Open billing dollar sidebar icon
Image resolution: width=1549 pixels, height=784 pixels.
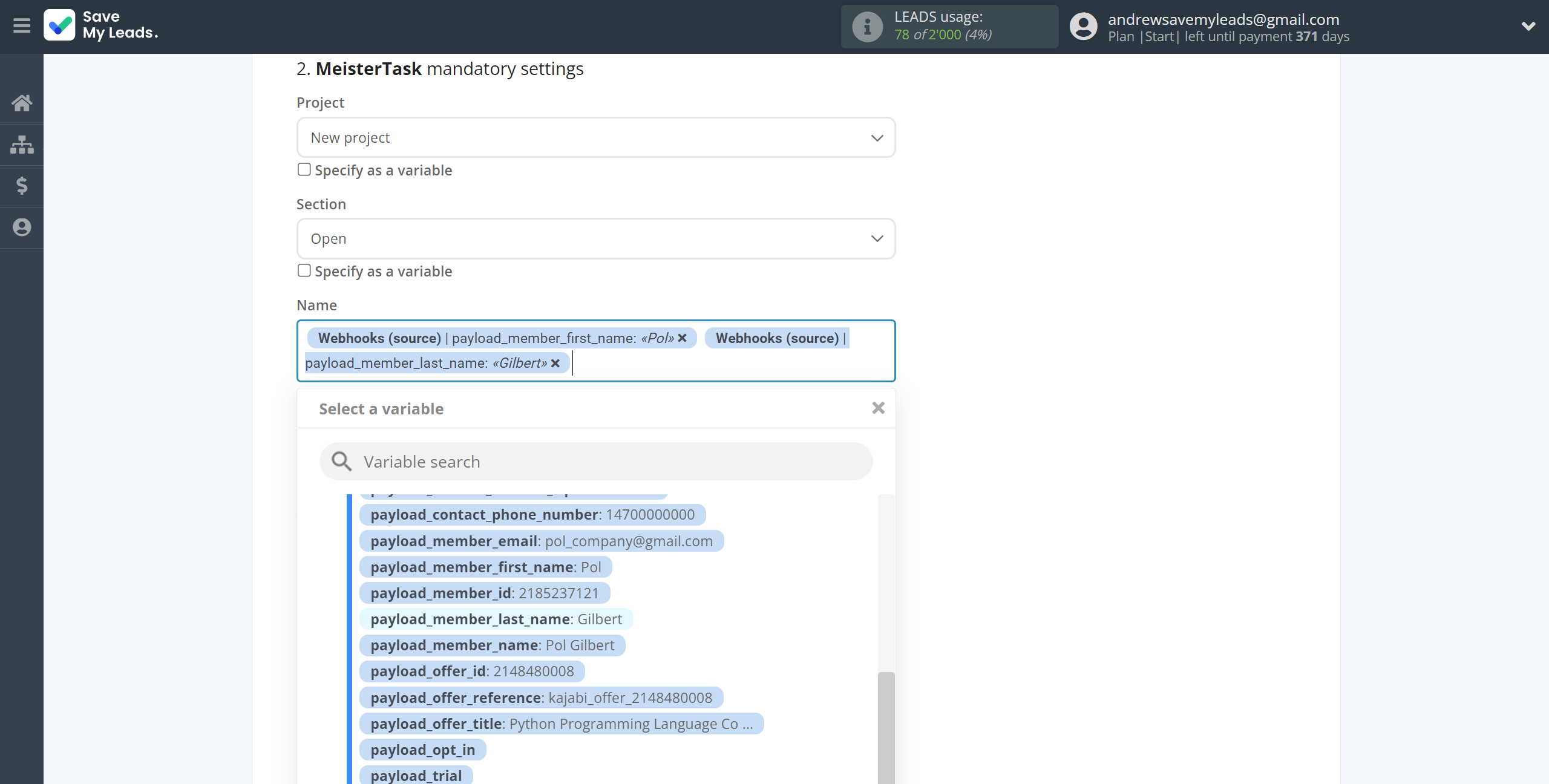22,186
